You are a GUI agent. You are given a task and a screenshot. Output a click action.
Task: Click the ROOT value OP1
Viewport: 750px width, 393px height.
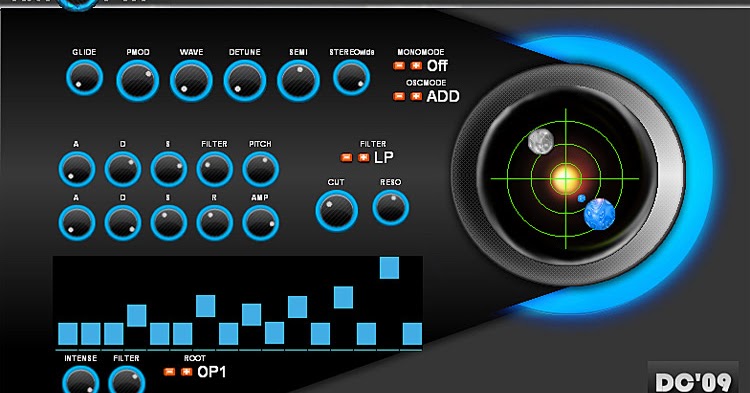coord(211,372)
